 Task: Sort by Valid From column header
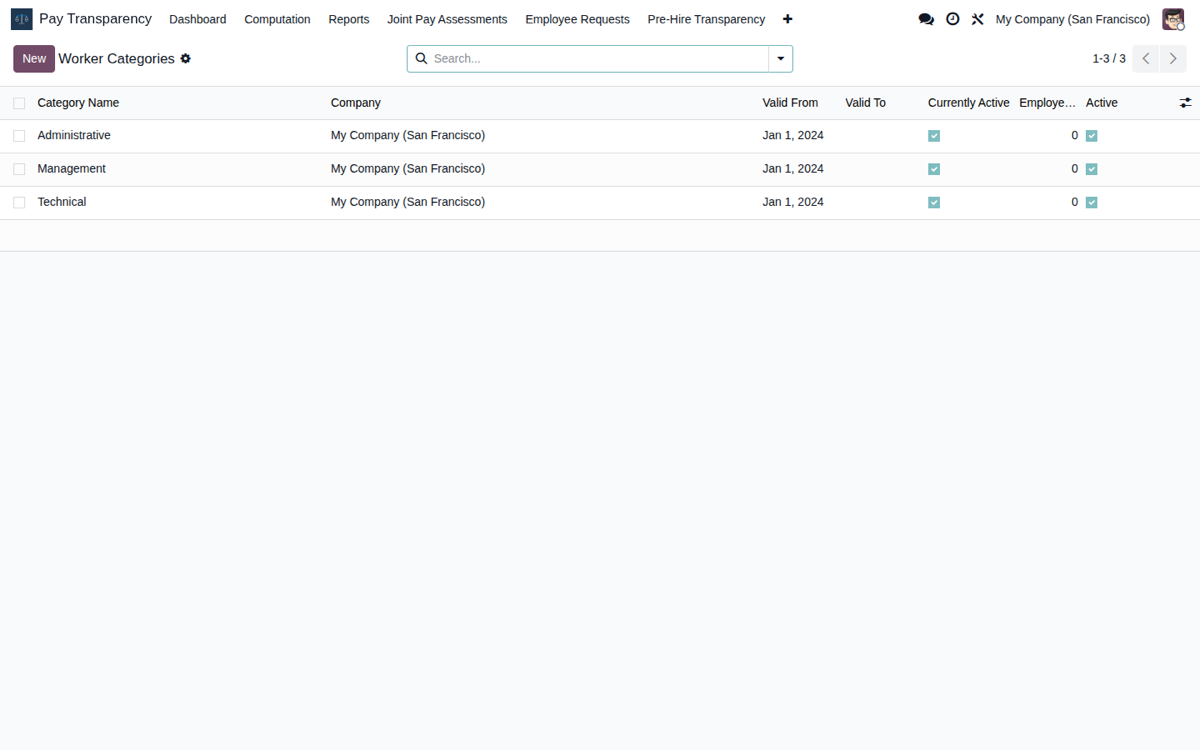point(790,103)
